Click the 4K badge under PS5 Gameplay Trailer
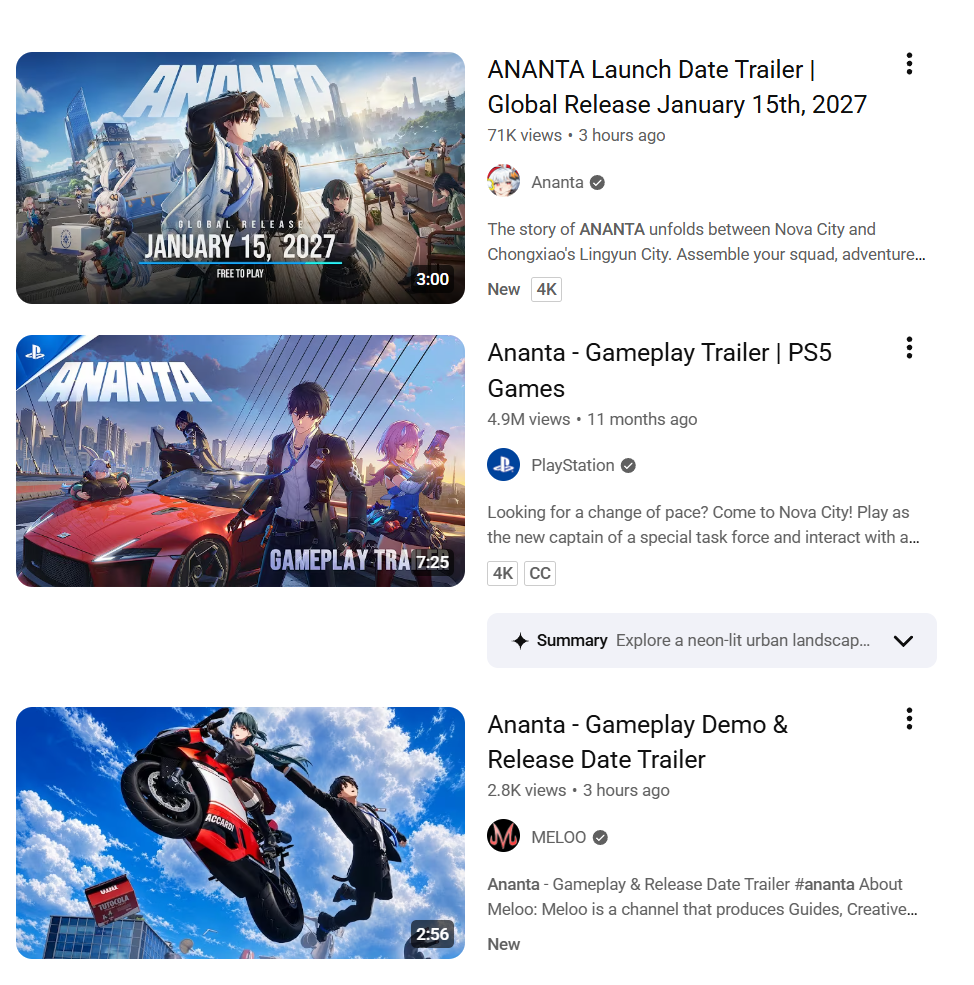 (502, 573)
